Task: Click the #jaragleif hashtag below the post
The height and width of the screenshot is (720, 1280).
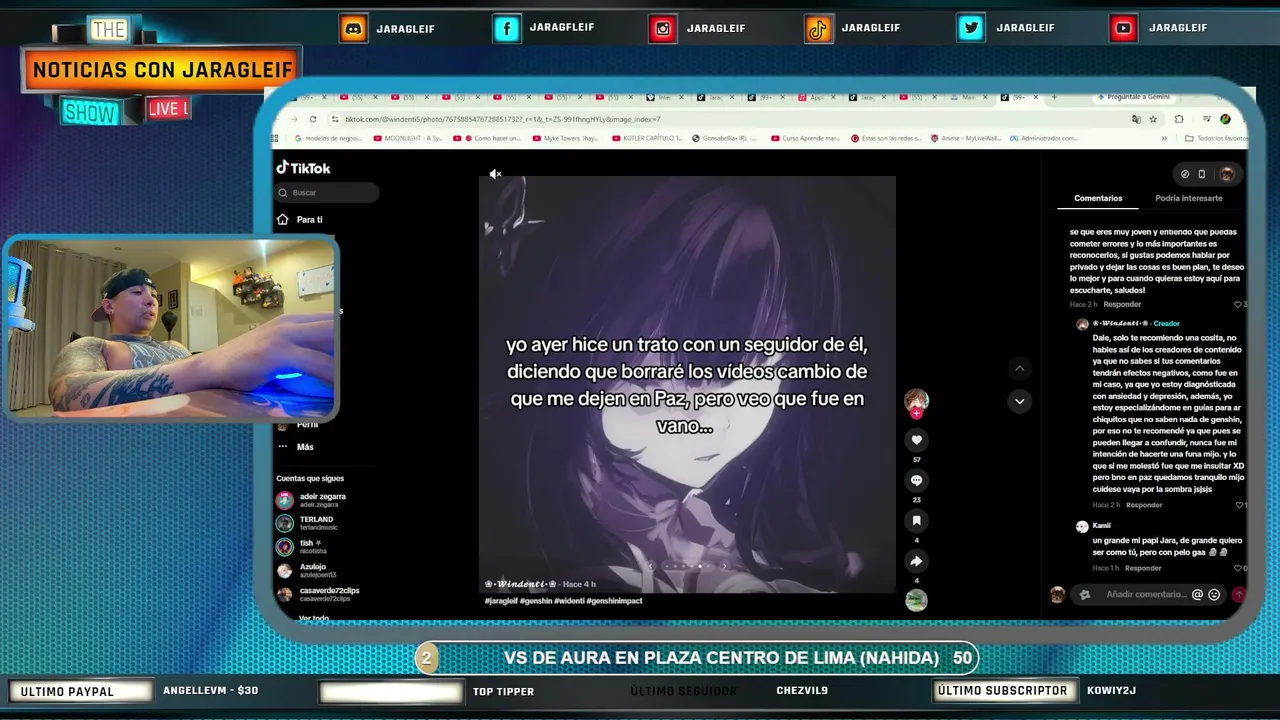Action: click(x=501, y=601)
